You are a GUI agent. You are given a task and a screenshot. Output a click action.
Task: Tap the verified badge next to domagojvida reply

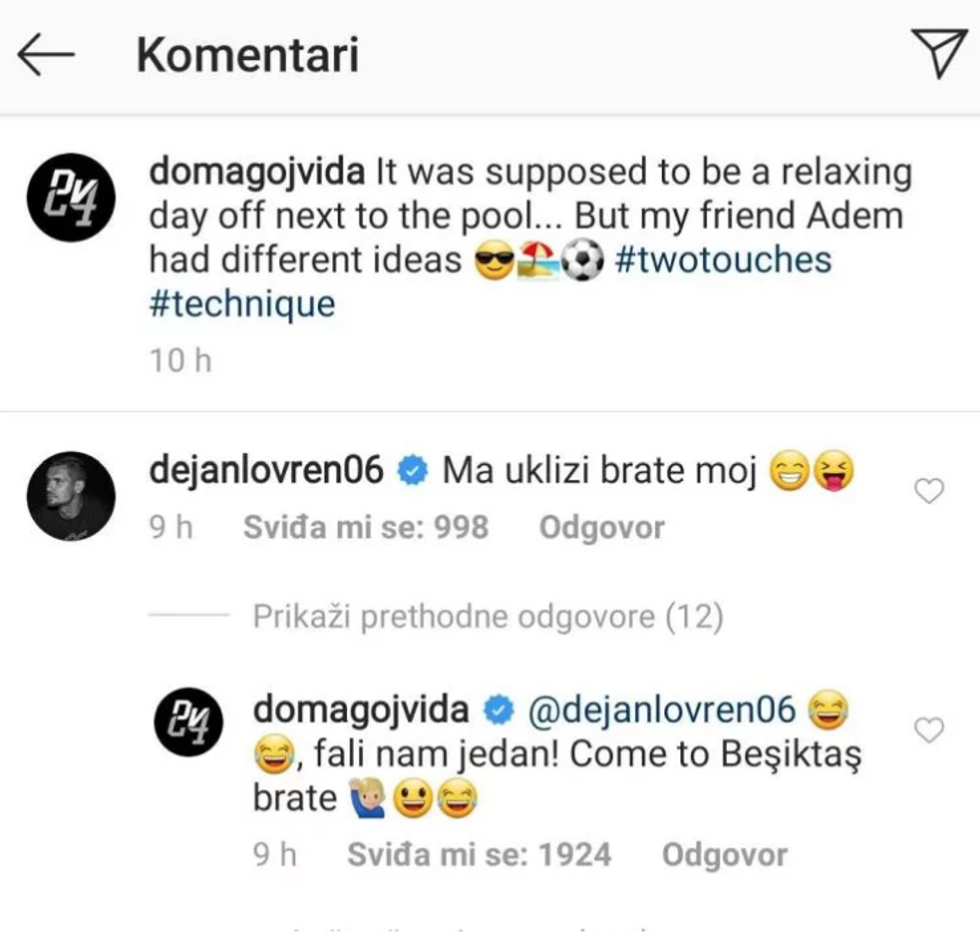coord(498,710)
